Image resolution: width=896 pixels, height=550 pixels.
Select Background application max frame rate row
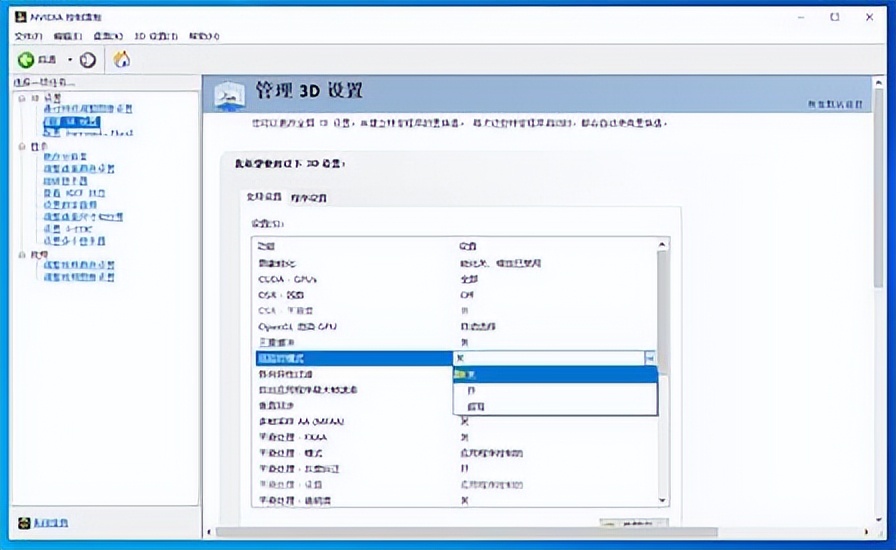pyautogui.click(x=354, y=390)
